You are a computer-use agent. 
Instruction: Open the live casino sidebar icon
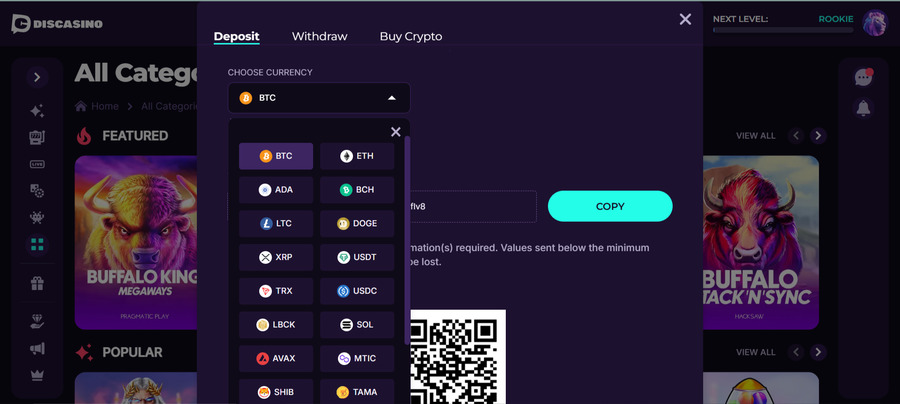[37, 164]
